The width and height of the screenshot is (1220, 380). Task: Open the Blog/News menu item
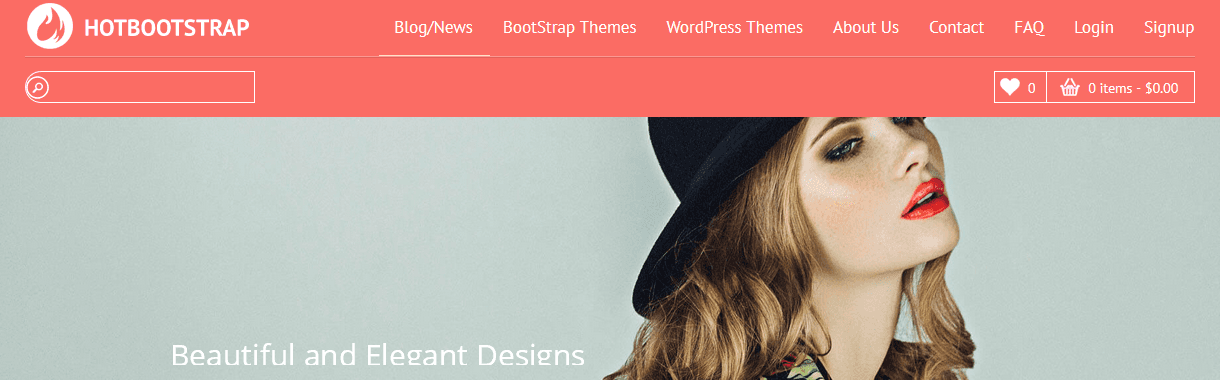coord(434,27)
